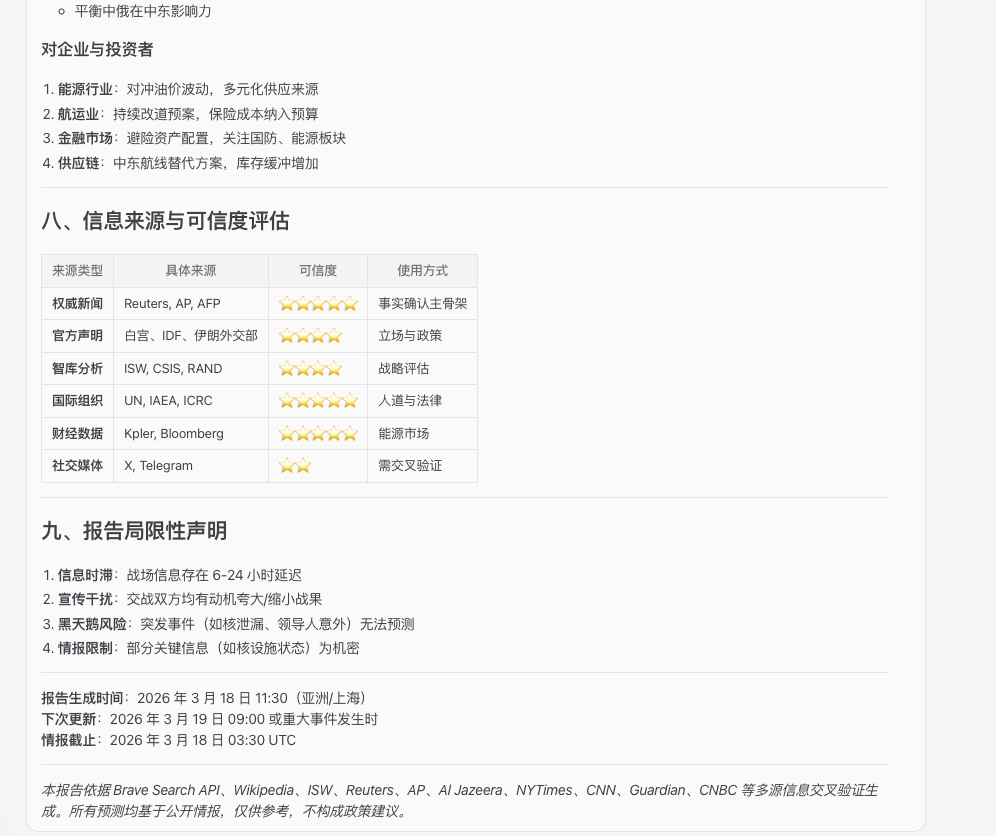
Task: Click the 八、信息来源与可信度评估 heading
Action: (165, 221)
